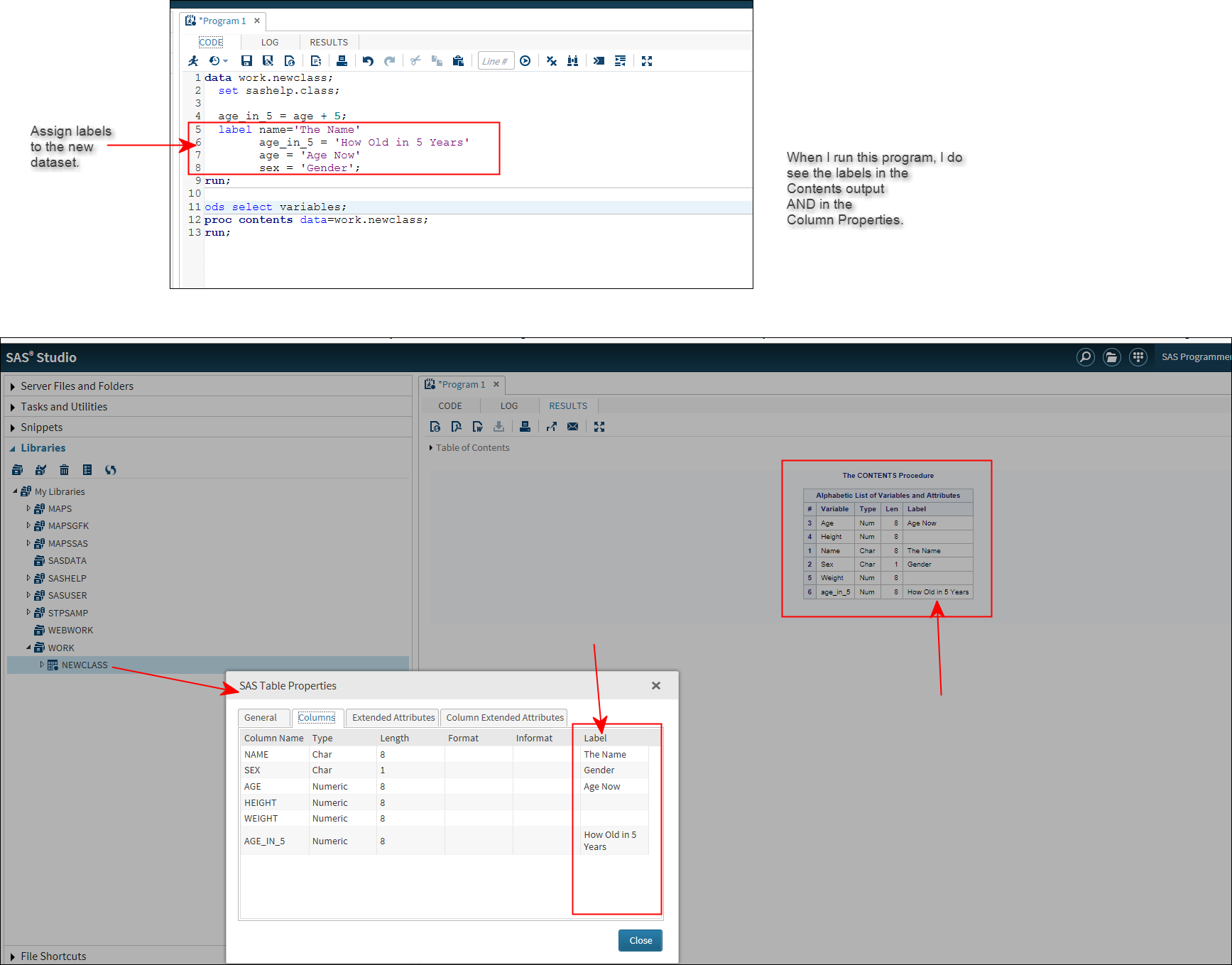
Task: Click the Save As icon in code toolbar
Action: pyautogui.click(x=268, y=61)
